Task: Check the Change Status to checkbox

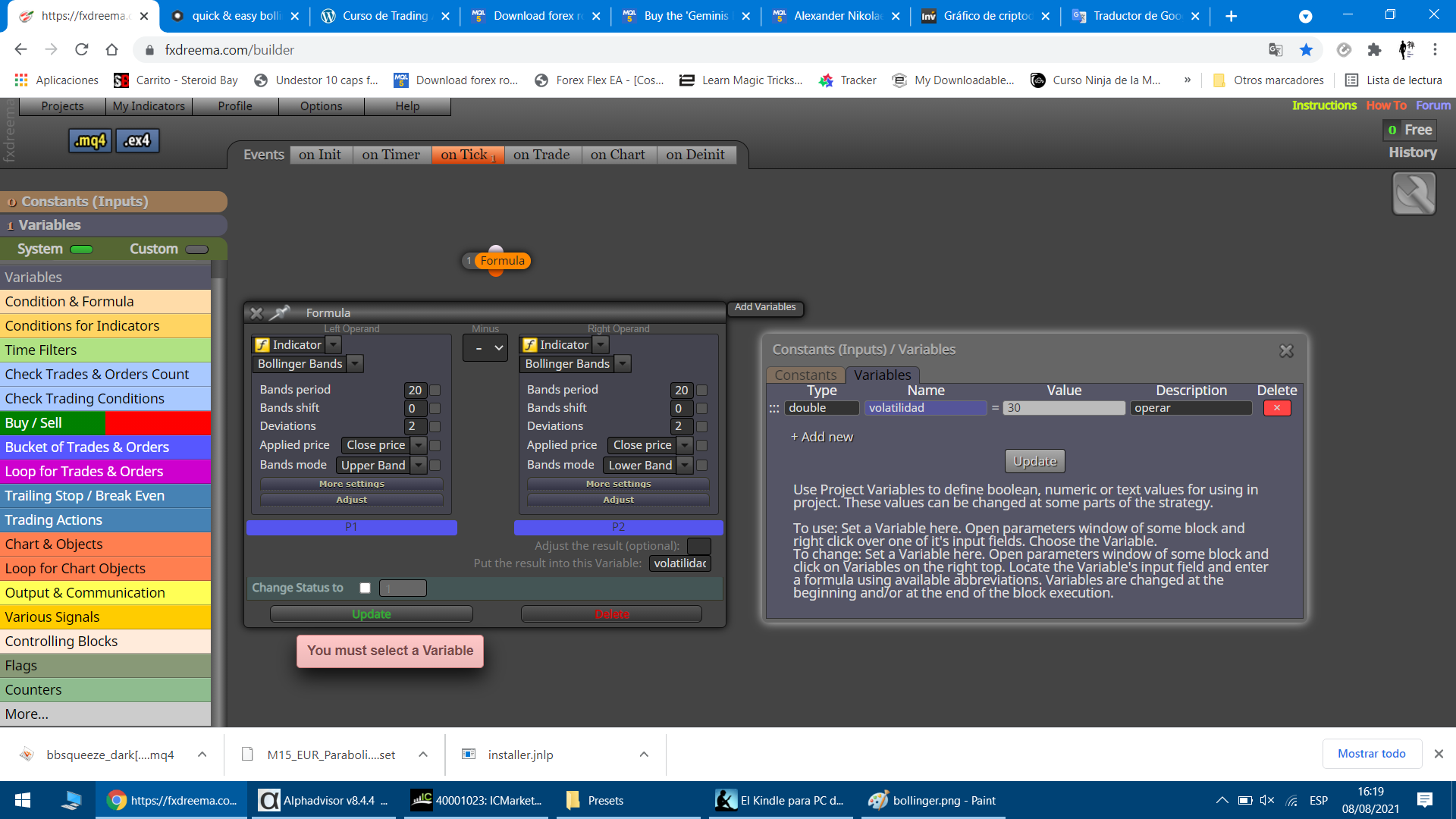Action: coord(365,588)
